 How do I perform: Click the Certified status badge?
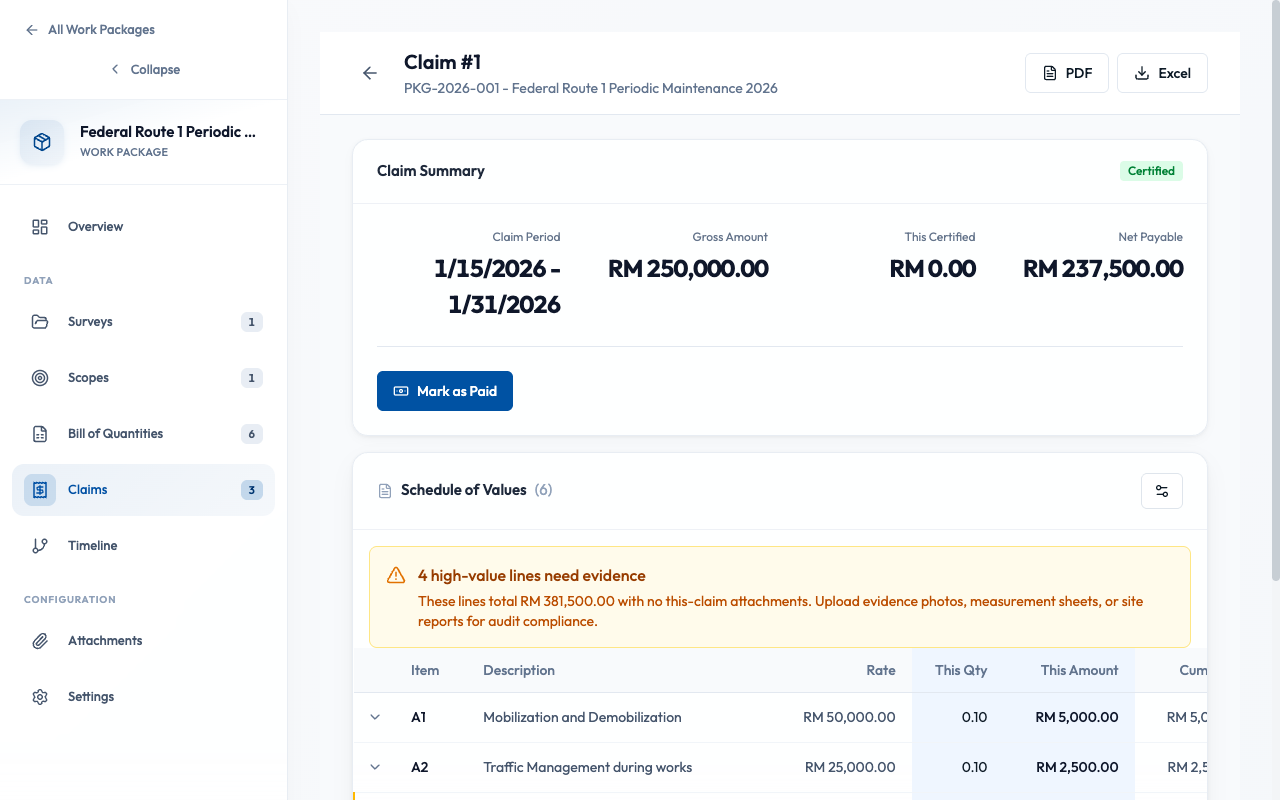tap(1151, 171)
